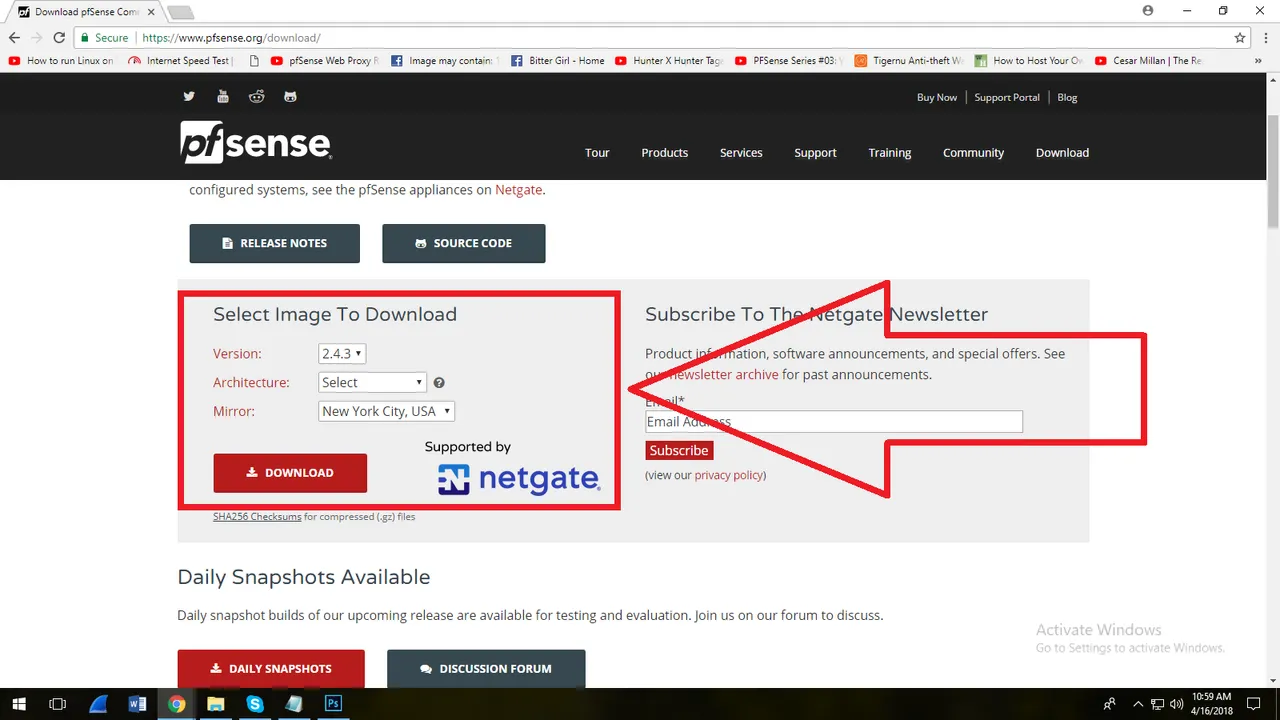
Task: Open Products navigation menu
Action: pos(664,153)
